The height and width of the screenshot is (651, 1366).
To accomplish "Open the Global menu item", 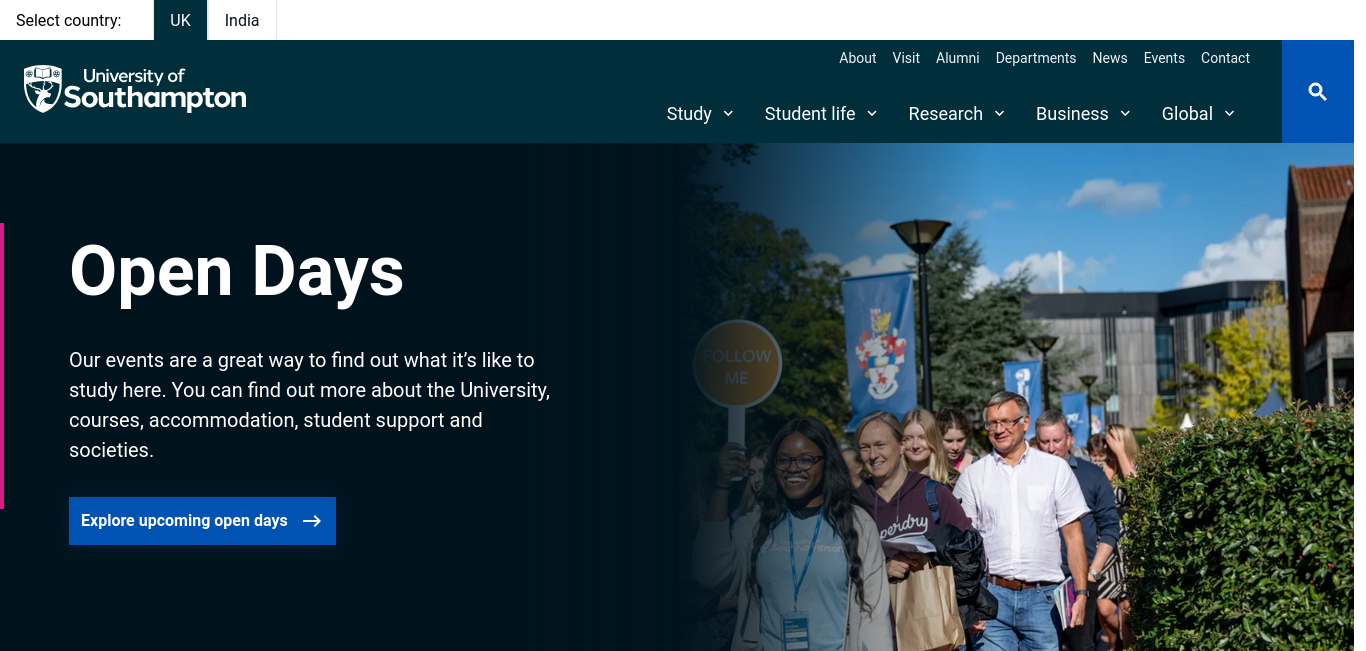I will tap(1187, 114).
